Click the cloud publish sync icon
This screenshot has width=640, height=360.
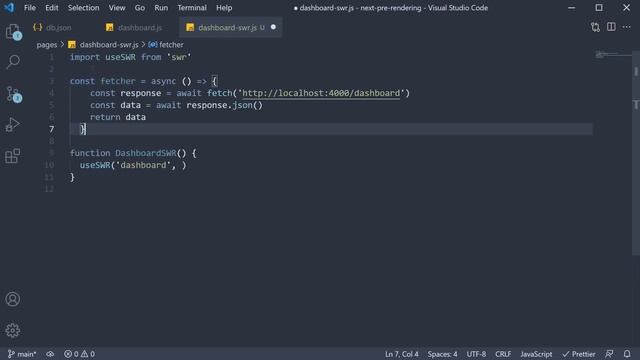[50, 354]
